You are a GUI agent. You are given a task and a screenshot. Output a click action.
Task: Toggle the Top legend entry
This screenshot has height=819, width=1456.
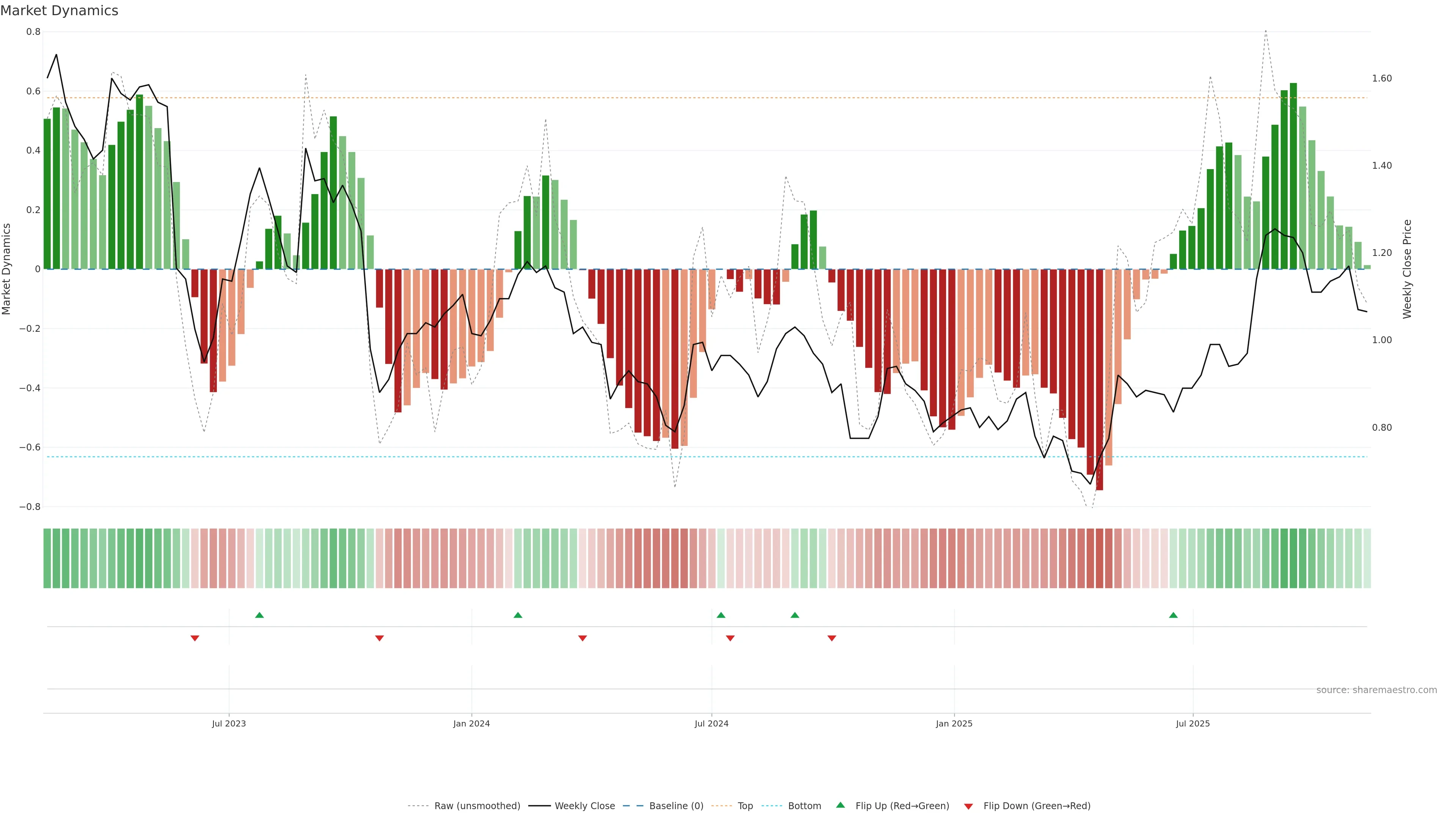[745, 806]
